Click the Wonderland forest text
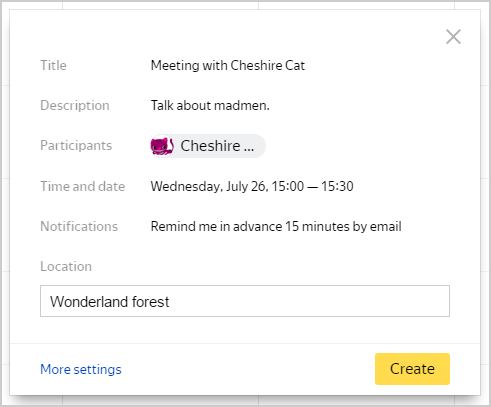This screenshot has width=491, height=407. [x=110, y=302]
